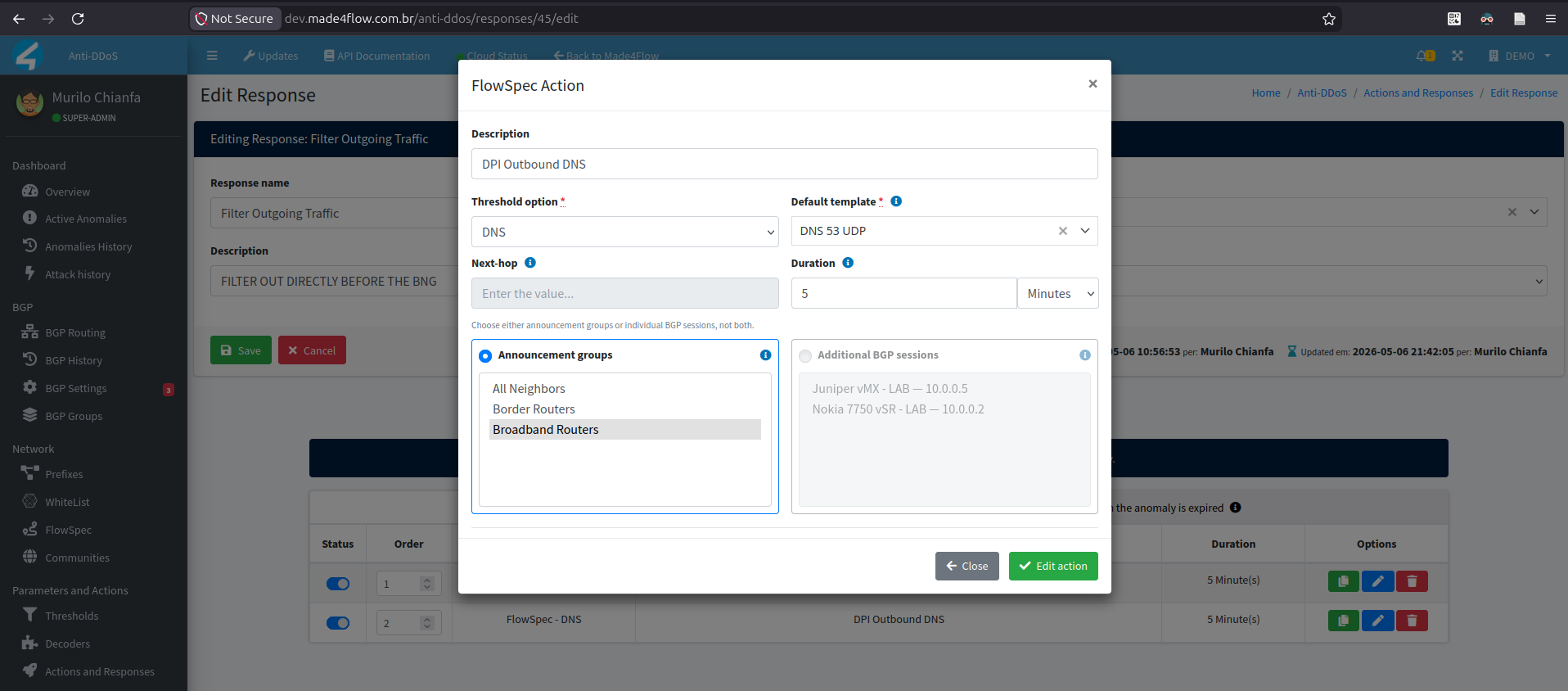Open Anomalies History in sidebar
Screen dimensions: 1568x691
[x=88, y=246]
